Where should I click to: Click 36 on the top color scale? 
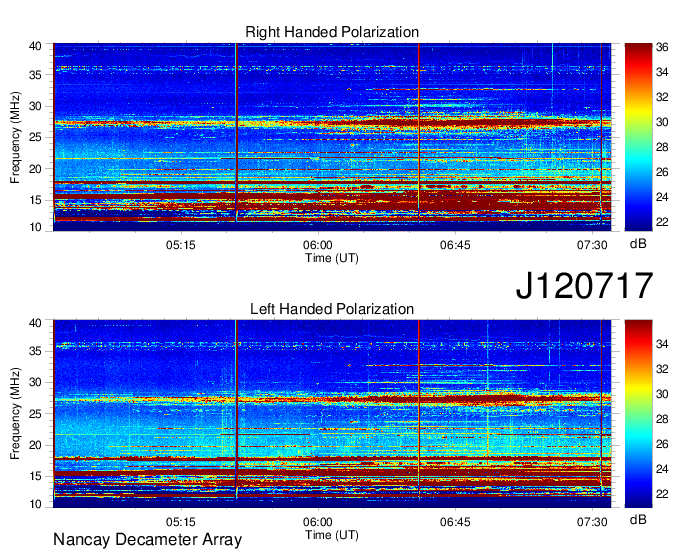point(662,47)
